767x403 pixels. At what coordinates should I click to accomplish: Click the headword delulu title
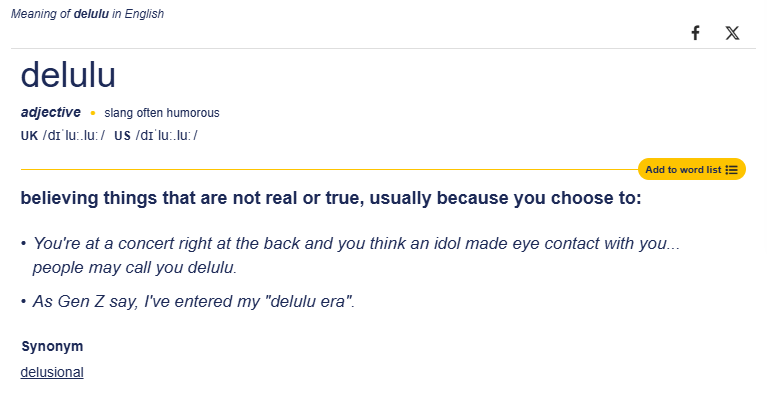pyautogui.click(x=68, y=76)
